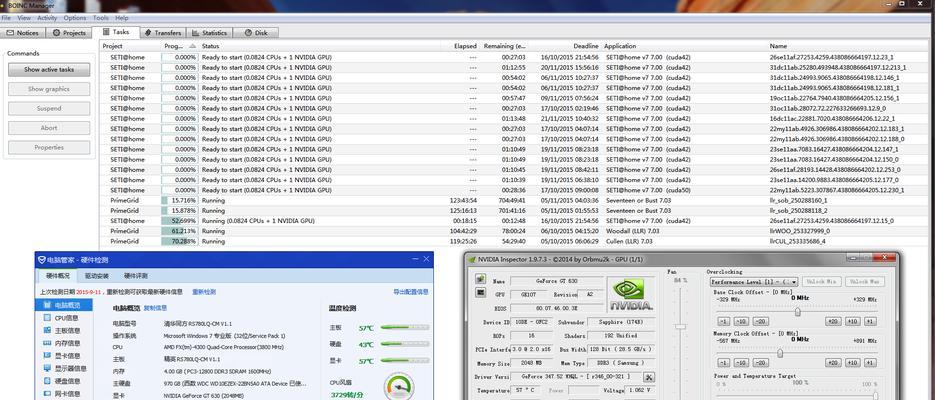Click the 导出配置信息 link
Screen dimensions: 935x400
411,292
